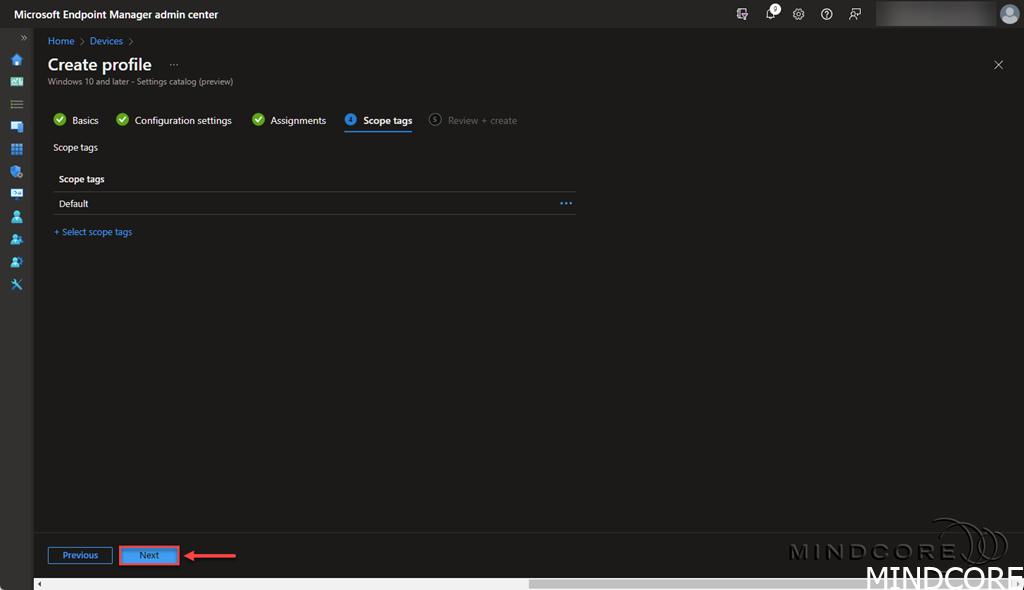Open Endpoint security shield icon
This screenshot has width=1024, height=590.
tap(17, 172)
